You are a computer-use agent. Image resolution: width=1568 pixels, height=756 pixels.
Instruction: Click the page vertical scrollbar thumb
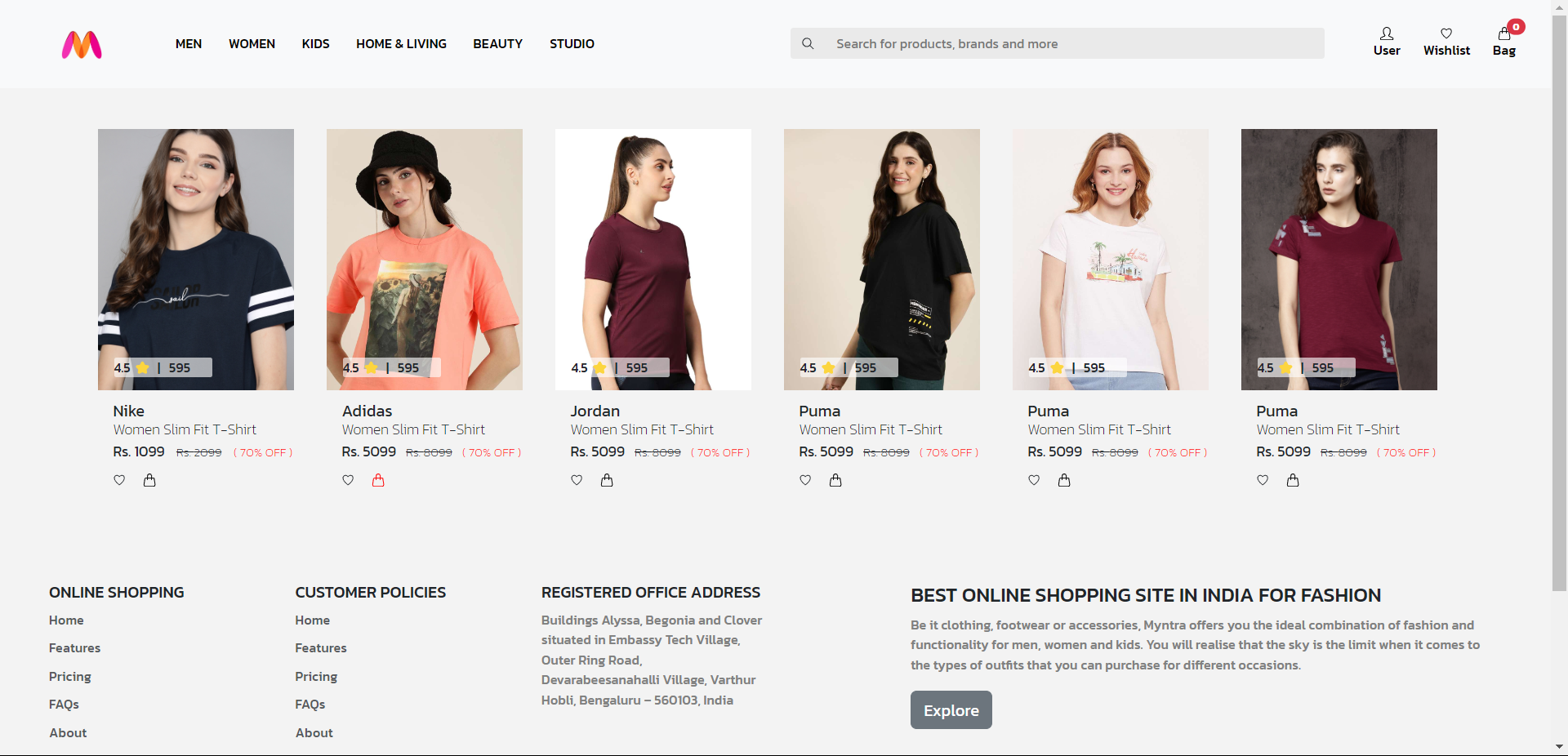click(x=1559, y=302)
